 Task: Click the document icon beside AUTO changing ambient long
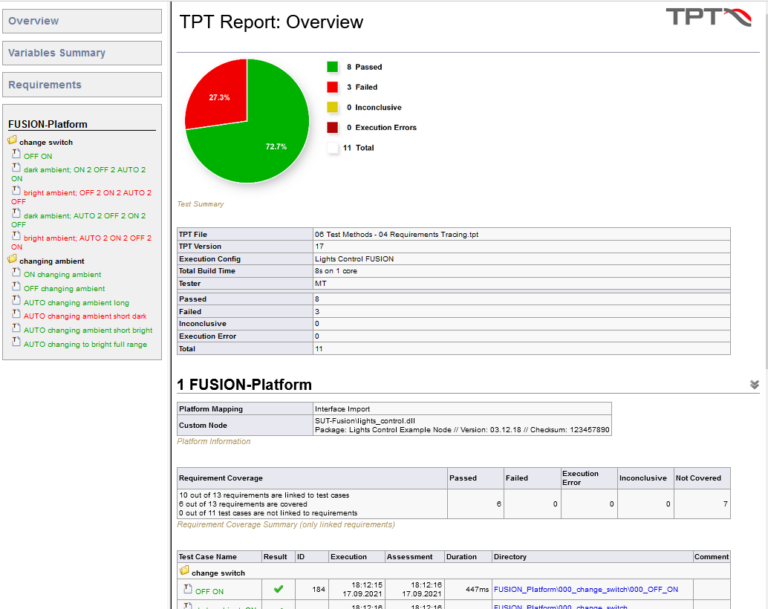(x=16, y=300)
